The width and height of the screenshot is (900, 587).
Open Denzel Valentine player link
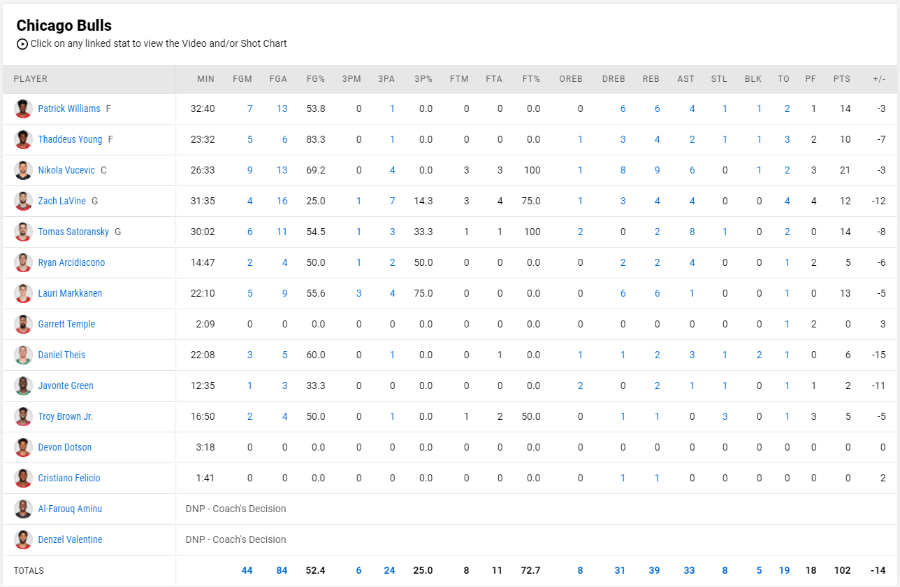(70, 540)
